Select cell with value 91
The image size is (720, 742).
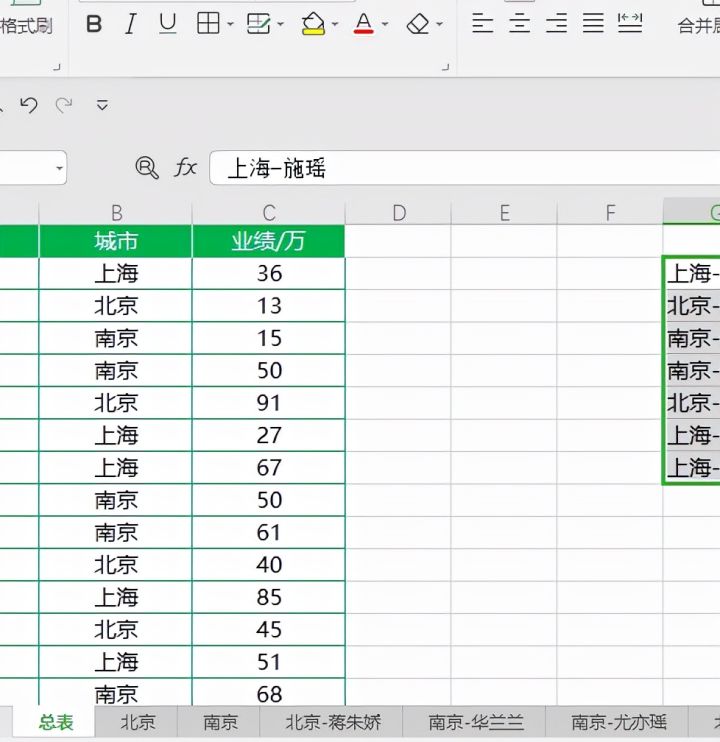pyautogui.click(x=269, y=403)
